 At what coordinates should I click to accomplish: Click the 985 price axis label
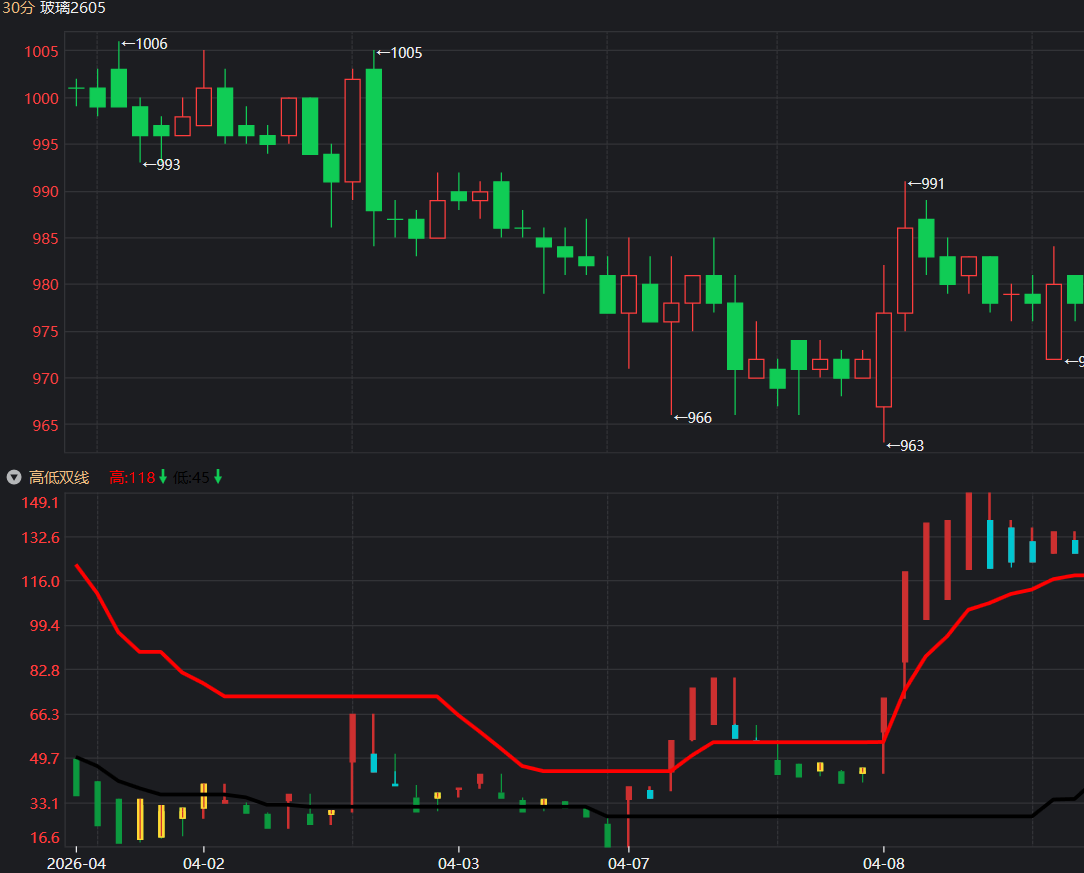tap(46, 238)
